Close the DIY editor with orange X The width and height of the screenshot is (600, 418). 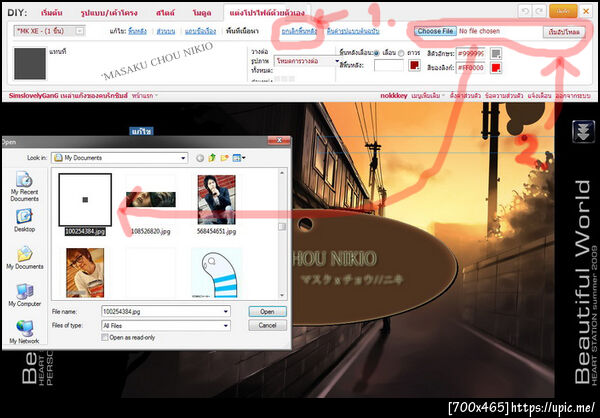coord(586,11)
